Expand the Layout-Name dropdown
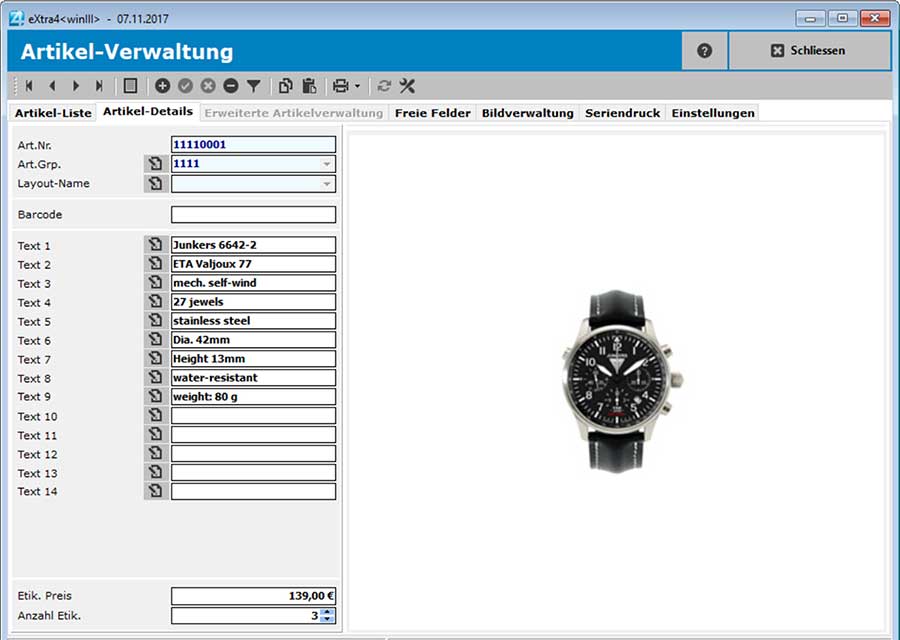This screenshot has width=900, height=640. [x=327, y=184]
